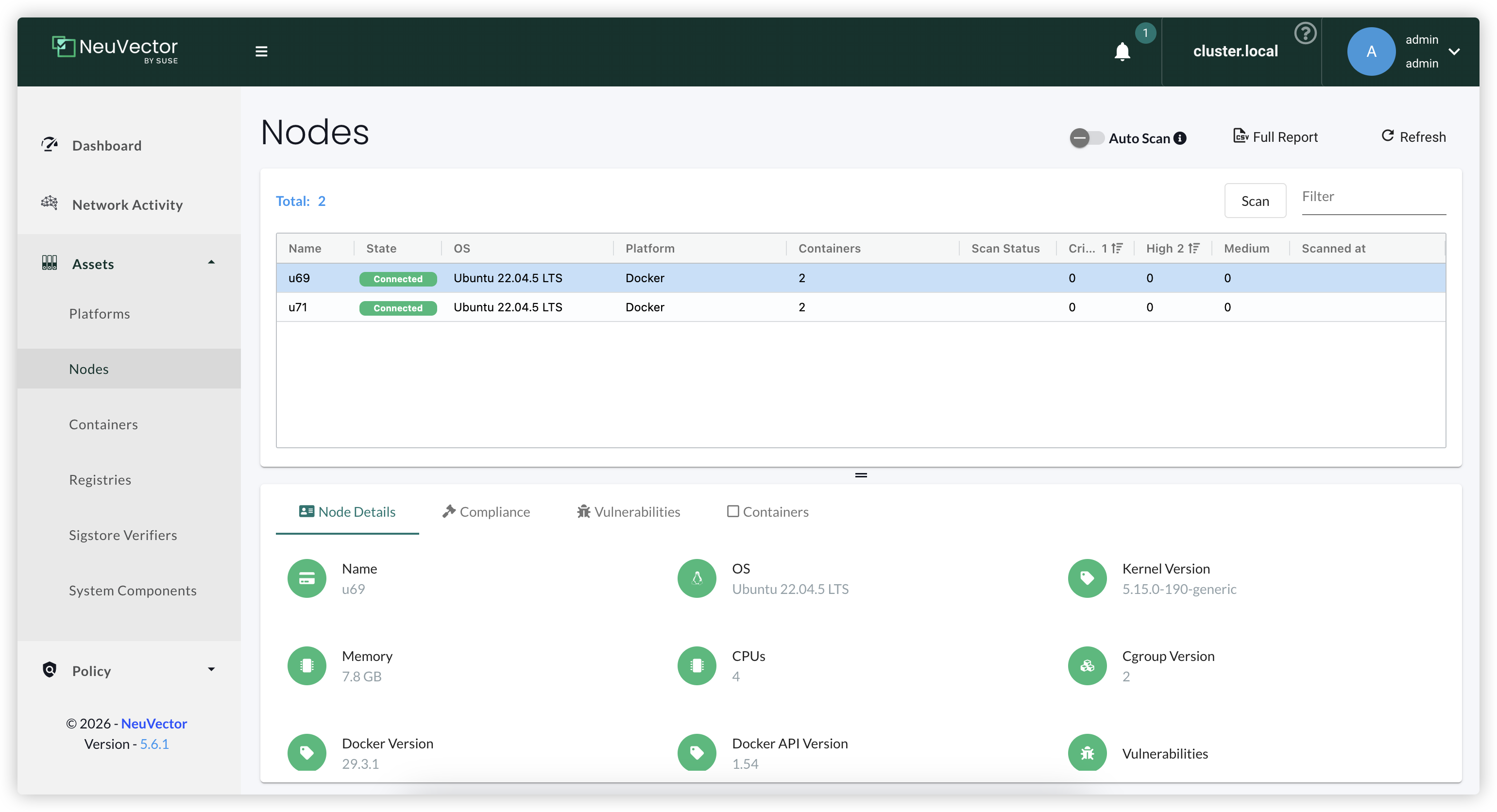The image size is (1497, 812).
Task: Click the Docker API Version tag icon
Action: point(697,753)
